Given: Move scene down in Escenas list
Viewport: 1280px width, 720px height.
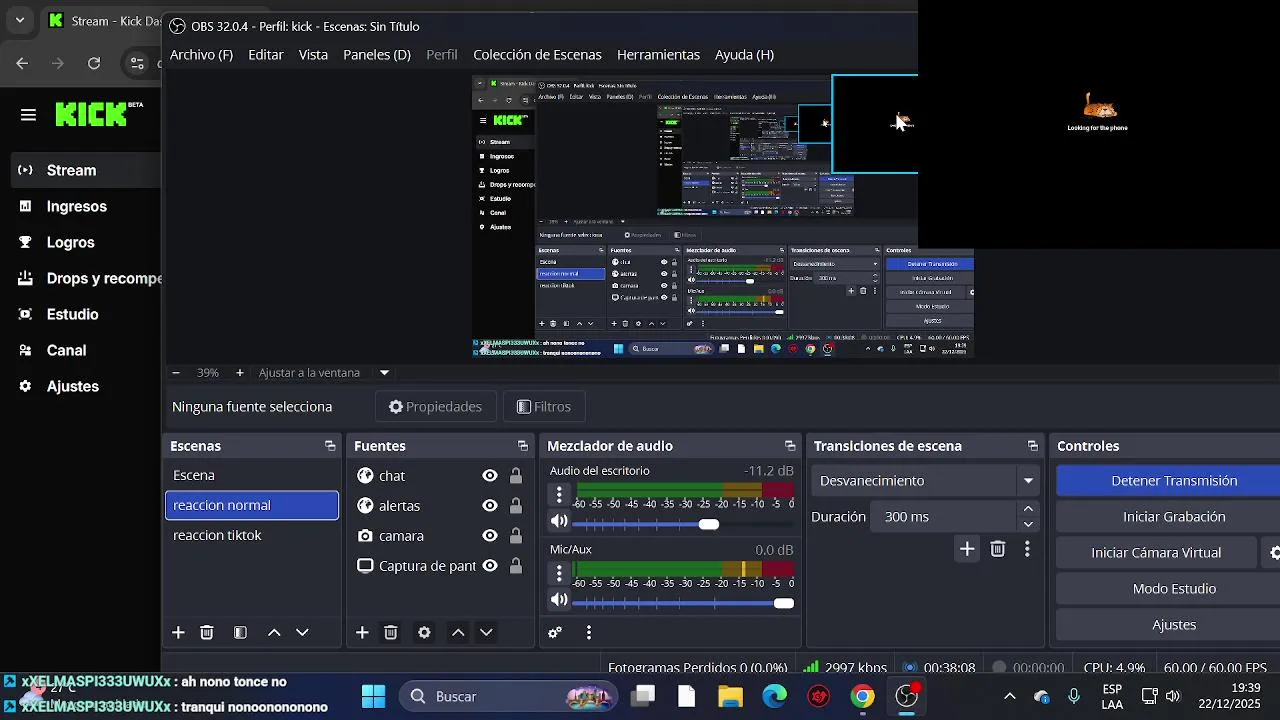Looking at the screenshot, I should point(302,632).
